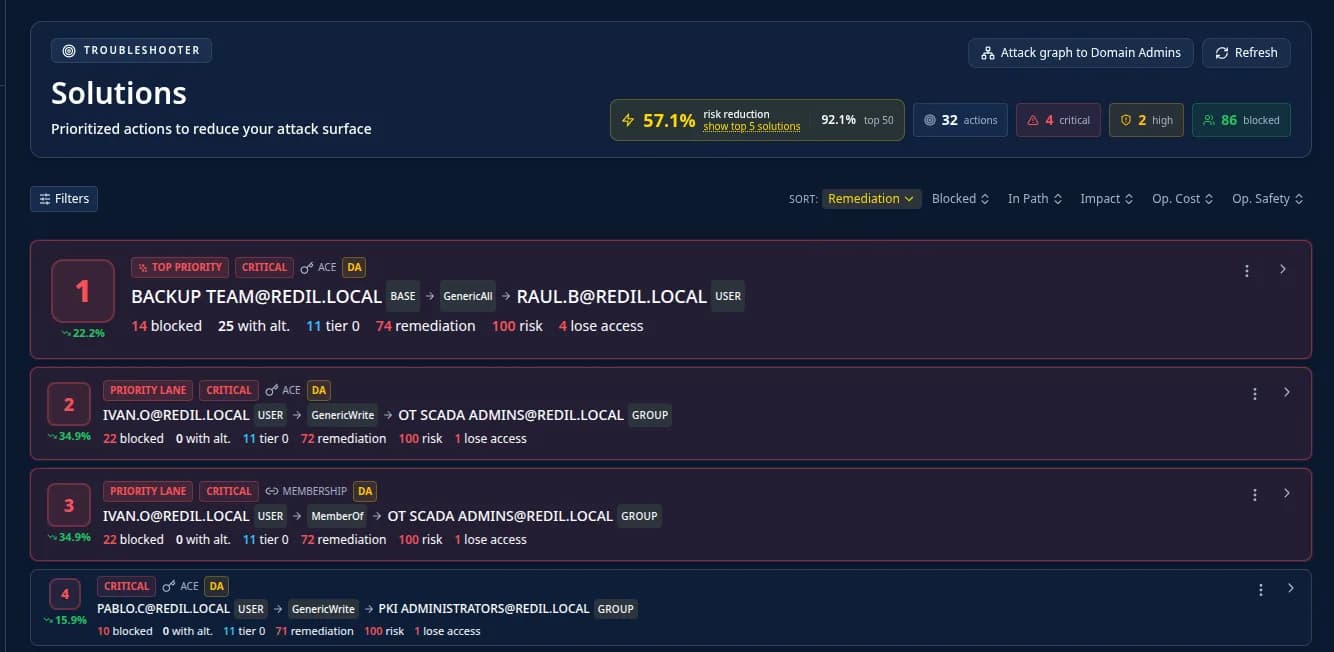This screenshot has width=1334, height=652.
Task: Open three-dot menu for solution 2
Action: tap(1255, 394)
